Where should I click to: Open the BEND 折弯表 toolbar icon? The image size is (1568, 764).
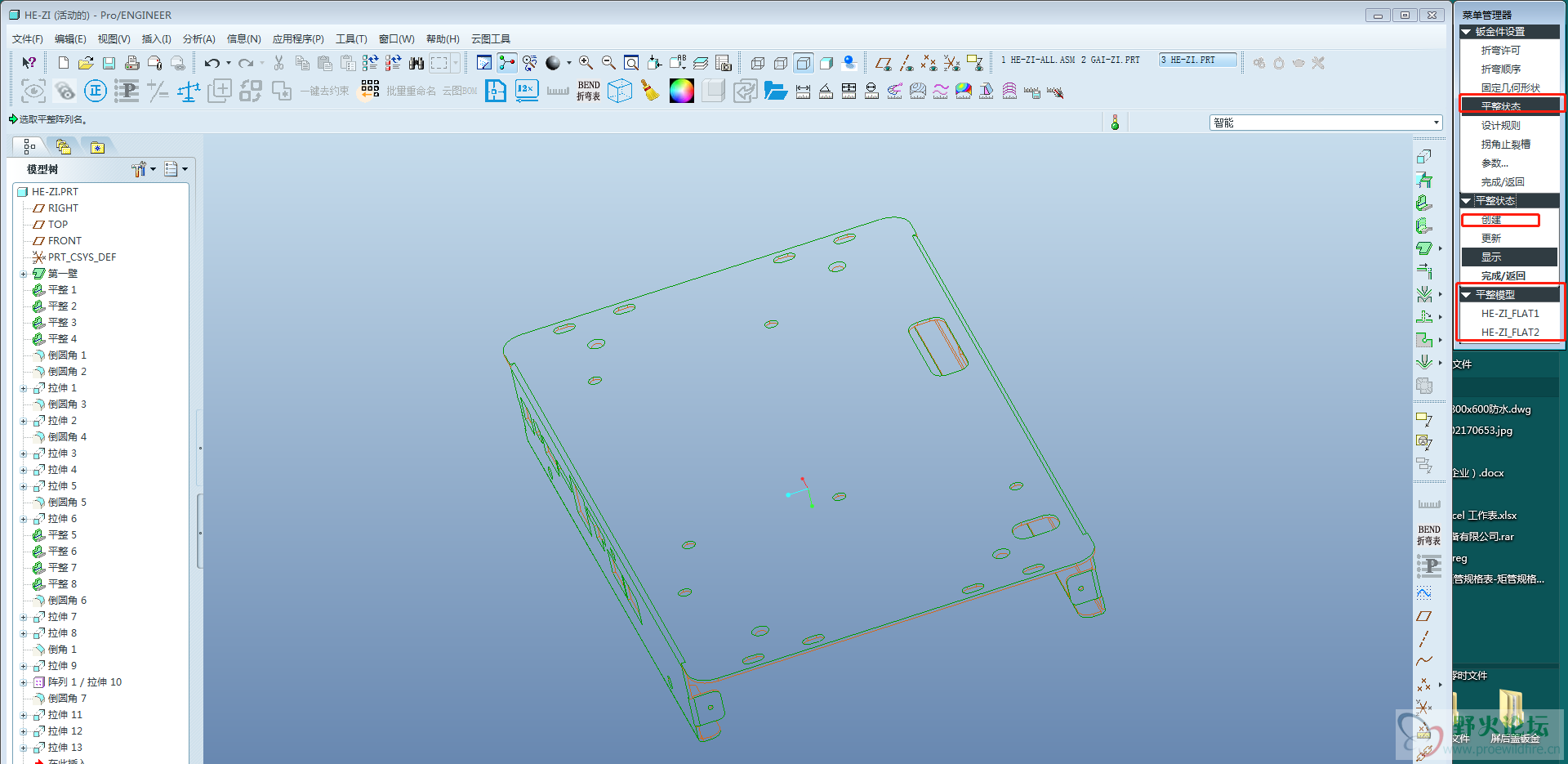[x=588, y=91]
